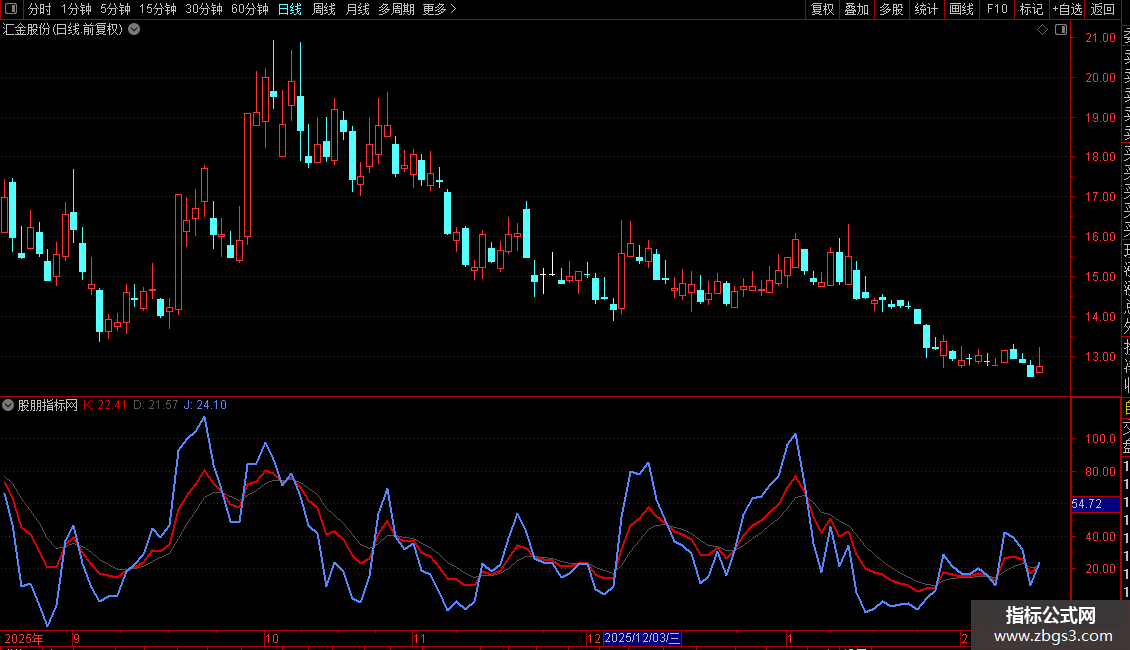This screenshot has height=650, width=1130.
Task: Open F10 company information
Action: 997,9
